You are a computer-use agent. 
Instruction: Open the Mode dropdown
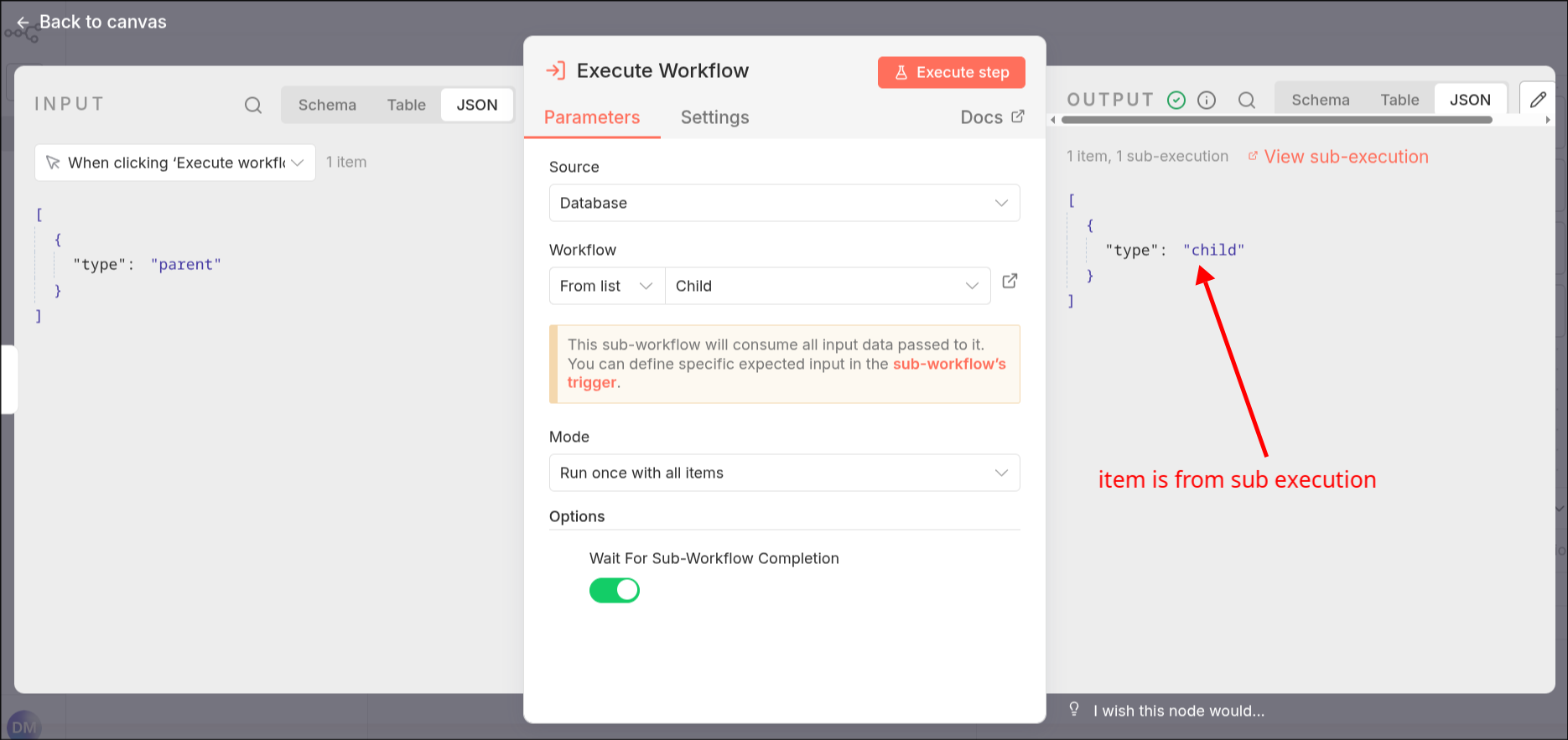784,473
